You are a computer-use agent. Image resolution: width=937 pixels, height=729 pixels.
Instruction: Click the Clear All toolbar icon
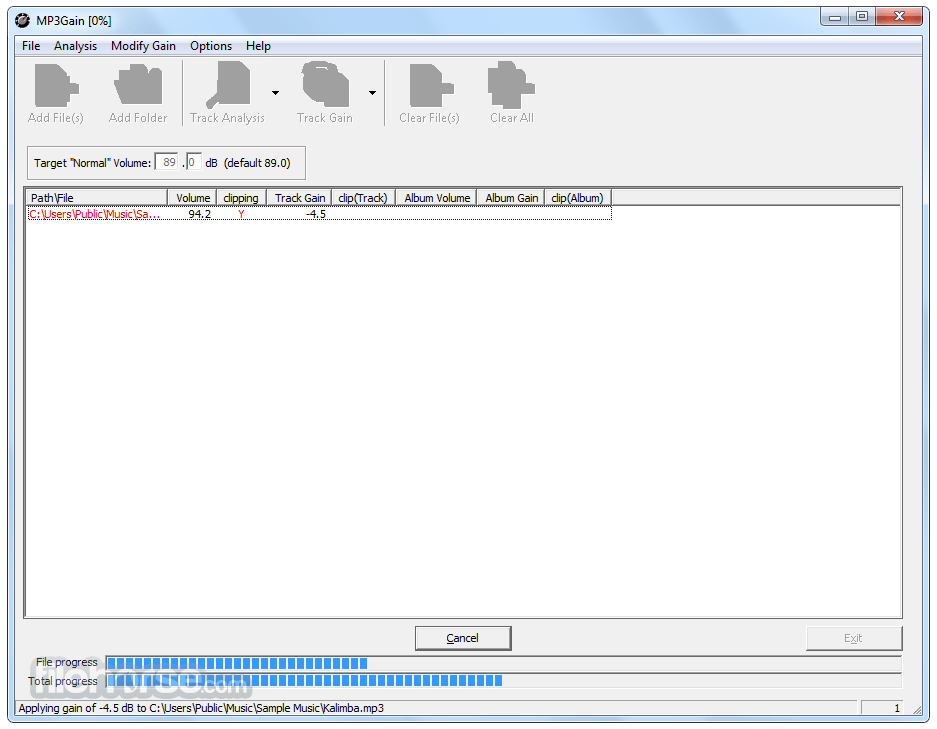[x=512, y=85]
